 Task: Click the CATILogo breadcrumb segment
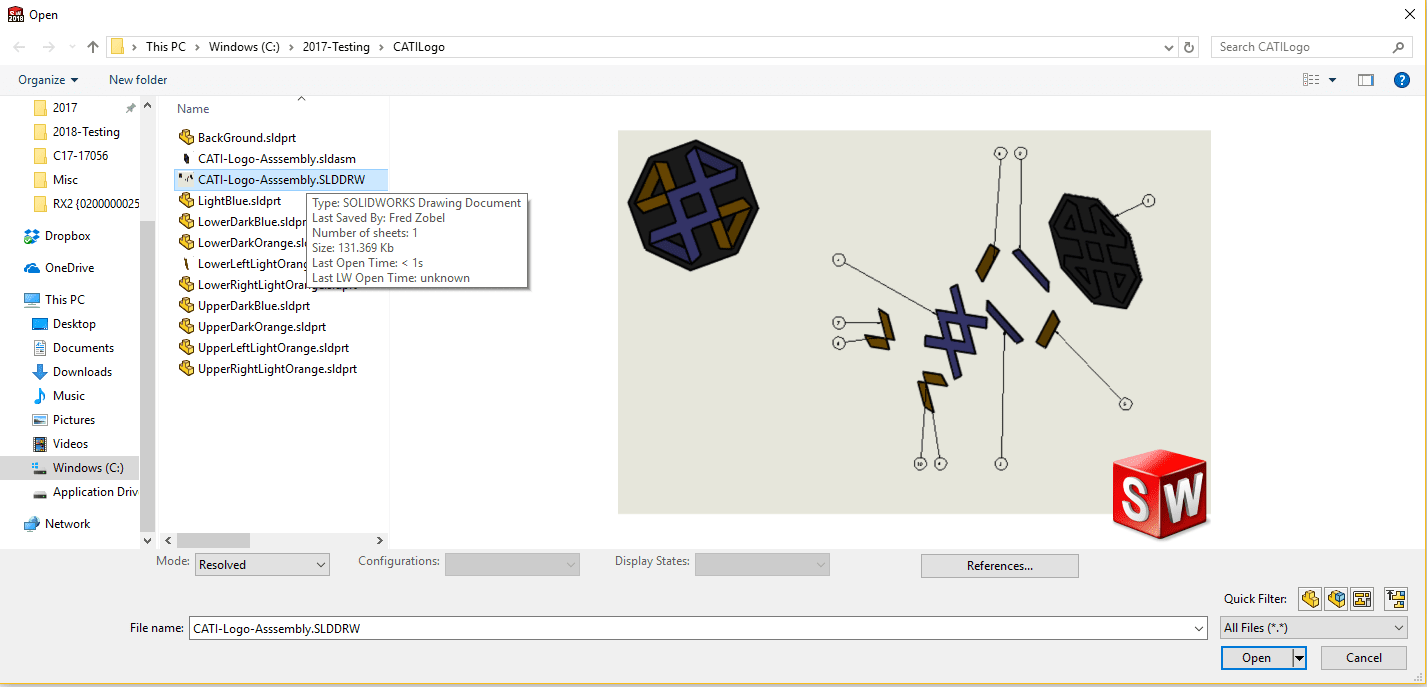tap(419, 47)
